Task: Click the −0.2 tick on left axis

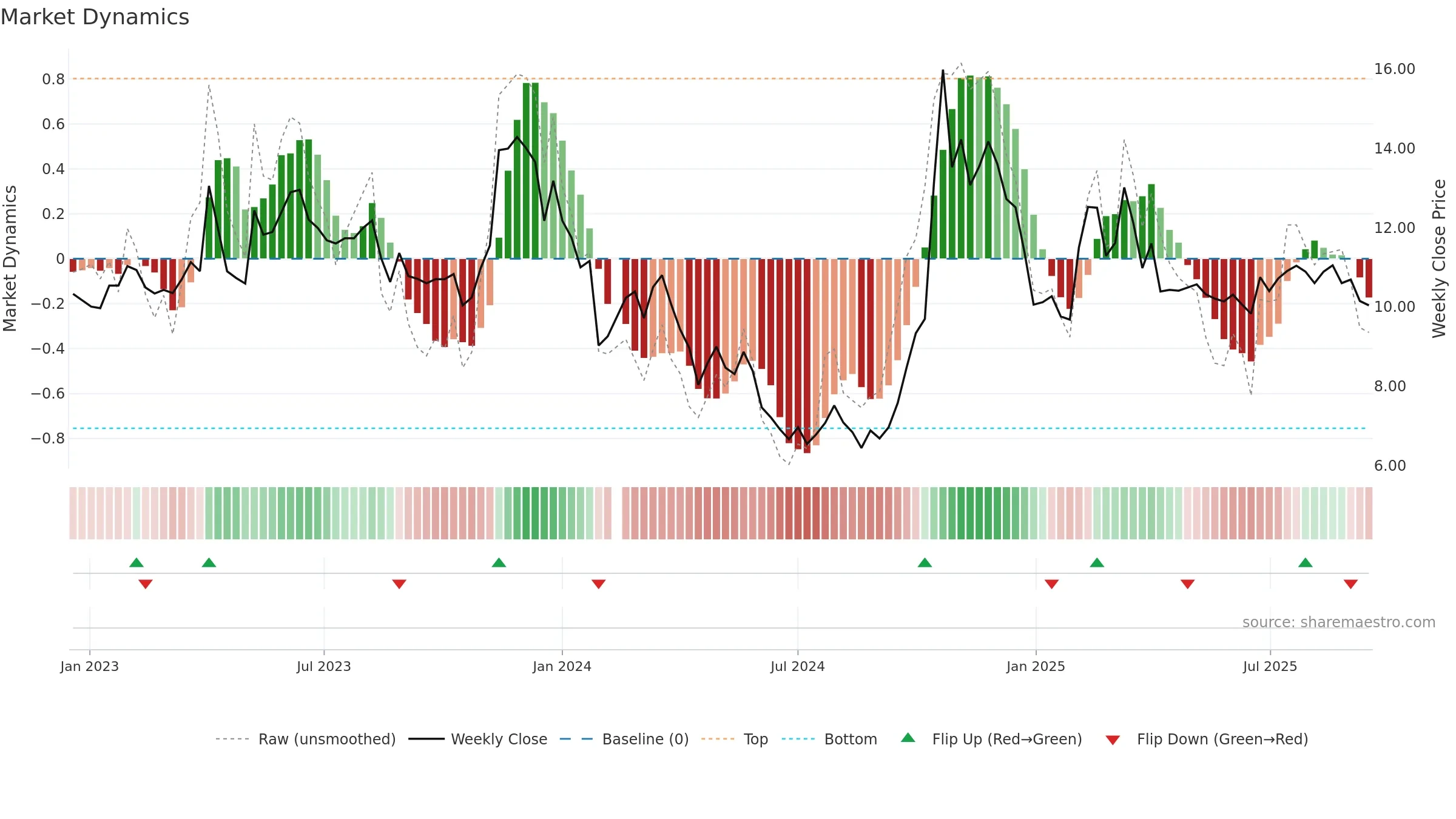Action: (47, 304)
